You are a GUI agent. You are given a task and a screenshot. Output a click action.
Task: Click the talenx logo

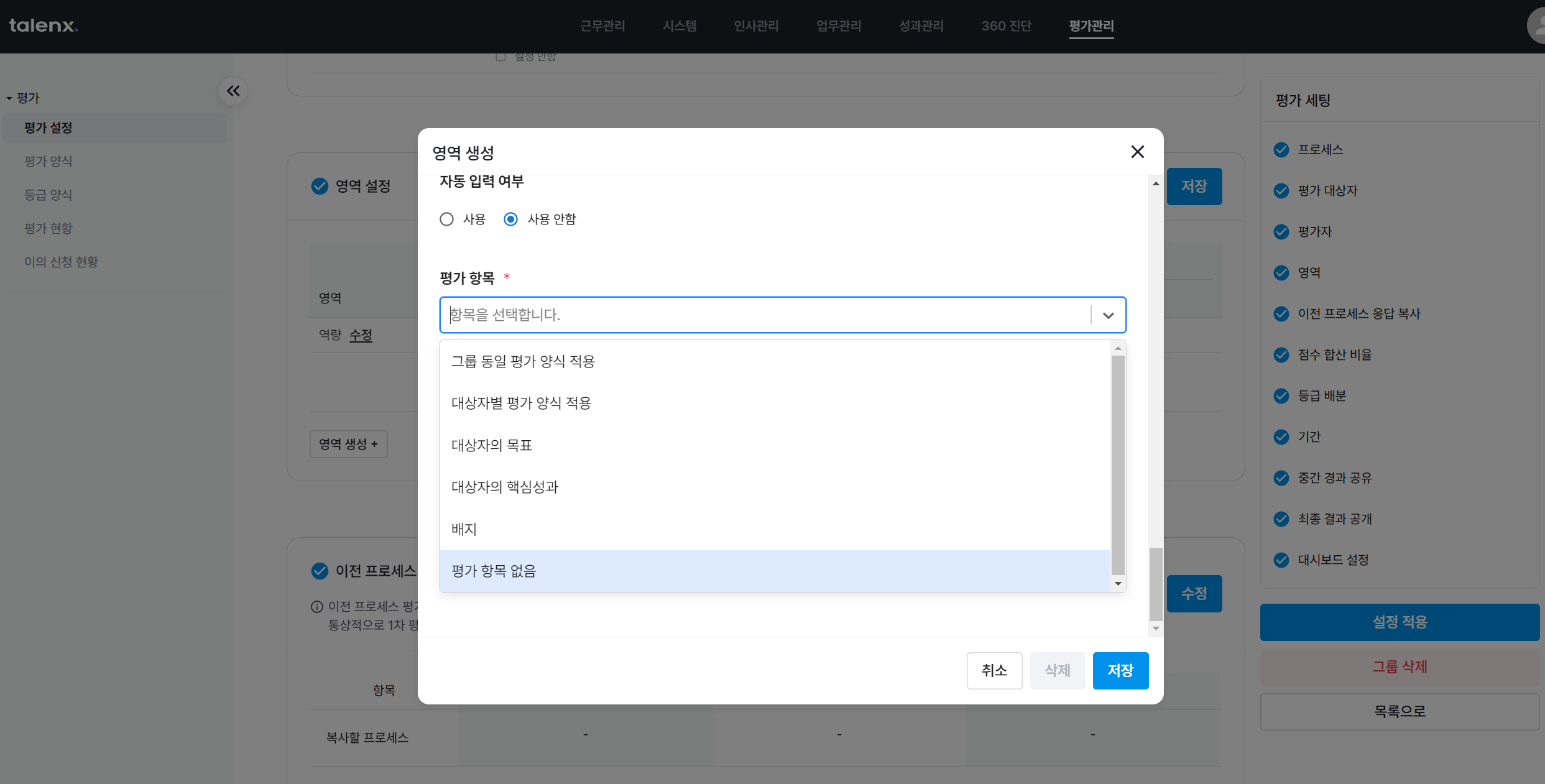(44, 25)
